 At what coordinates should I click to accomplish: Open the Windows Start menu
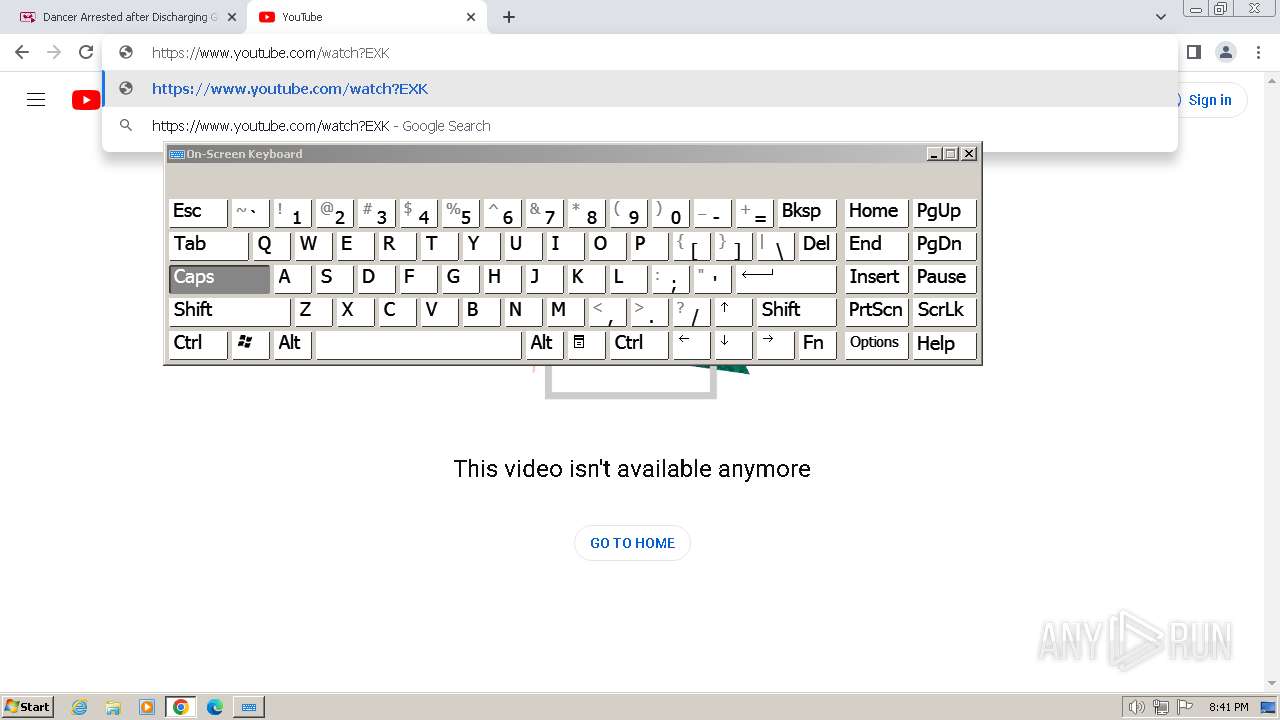[x=27, y=707]
